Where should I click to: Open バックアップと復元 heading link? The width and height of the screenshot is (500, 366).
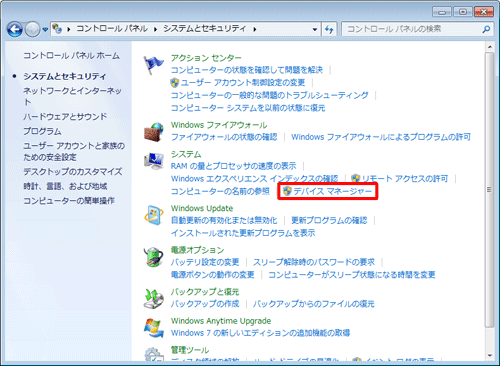205,292
